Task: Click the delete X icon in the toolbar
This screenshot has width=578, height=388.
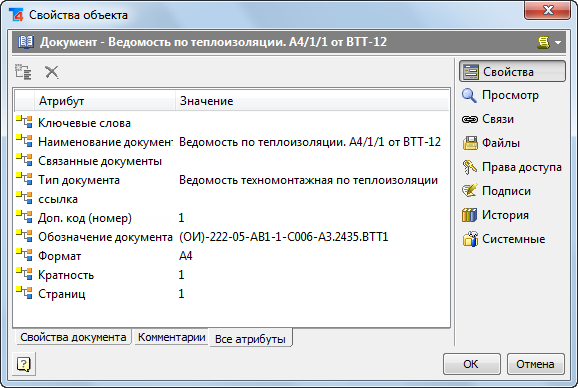Action: (52, 72)
